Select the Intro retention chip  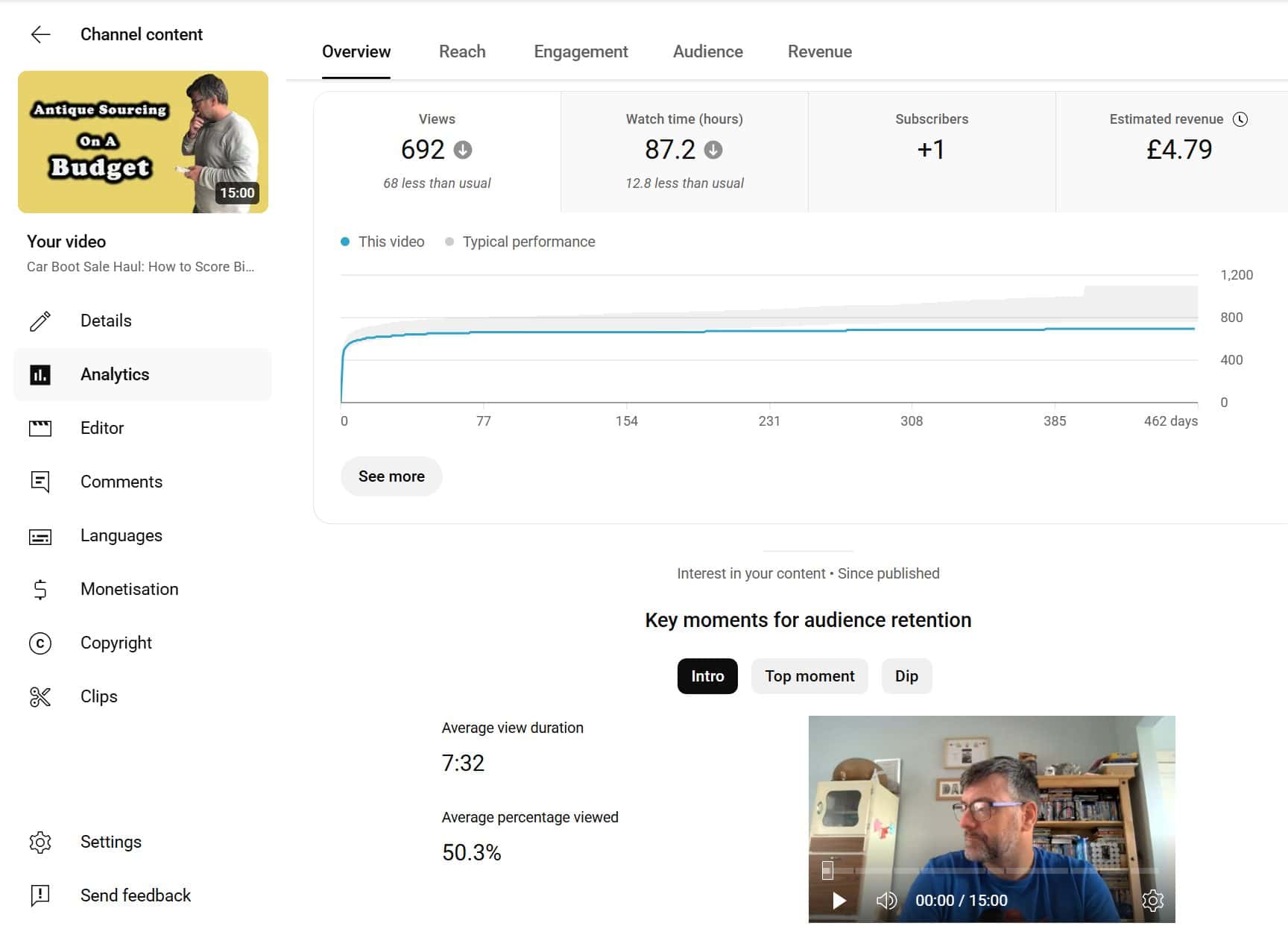[x=707, y=676]
